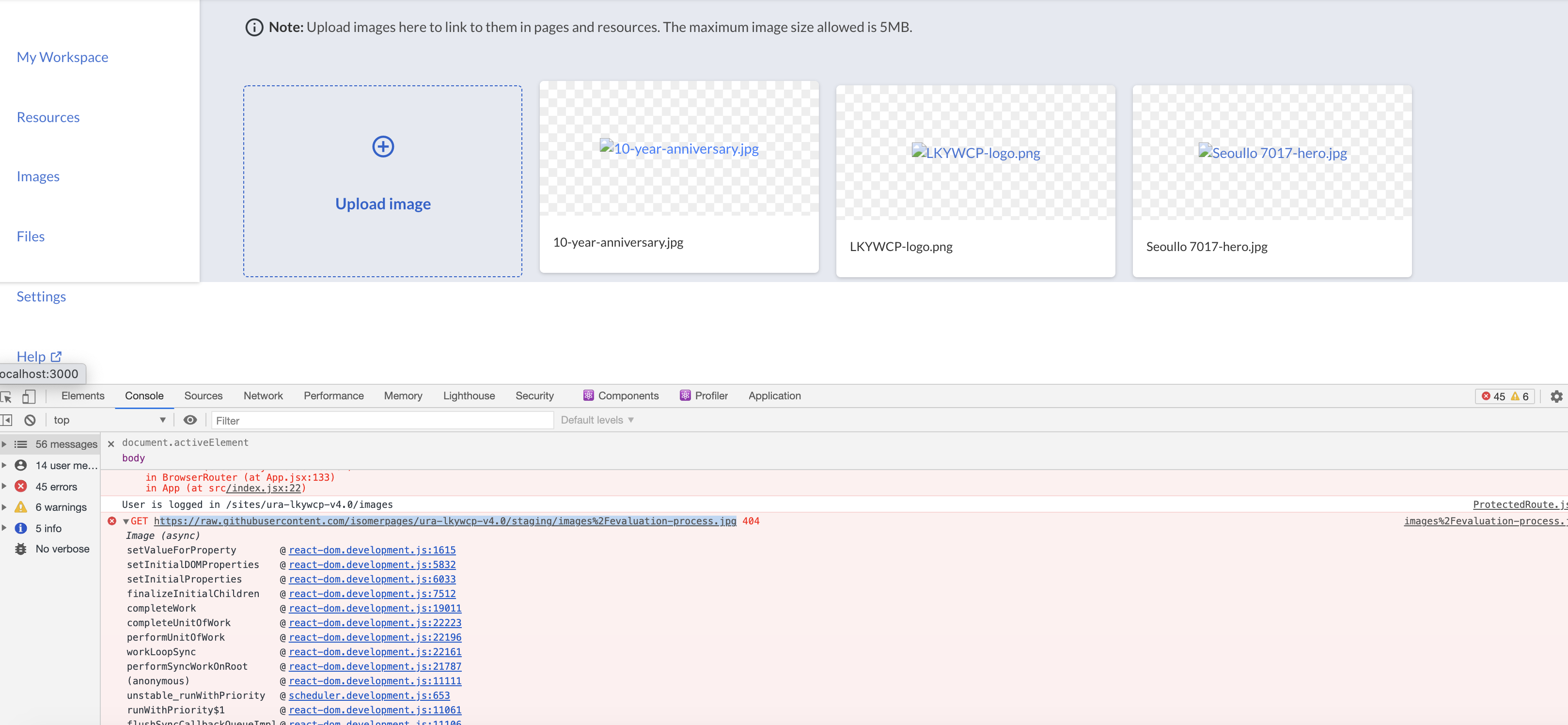Click the upload plus-circle icon
This screenshot has width=1568, height=725.
pos(382,146)
